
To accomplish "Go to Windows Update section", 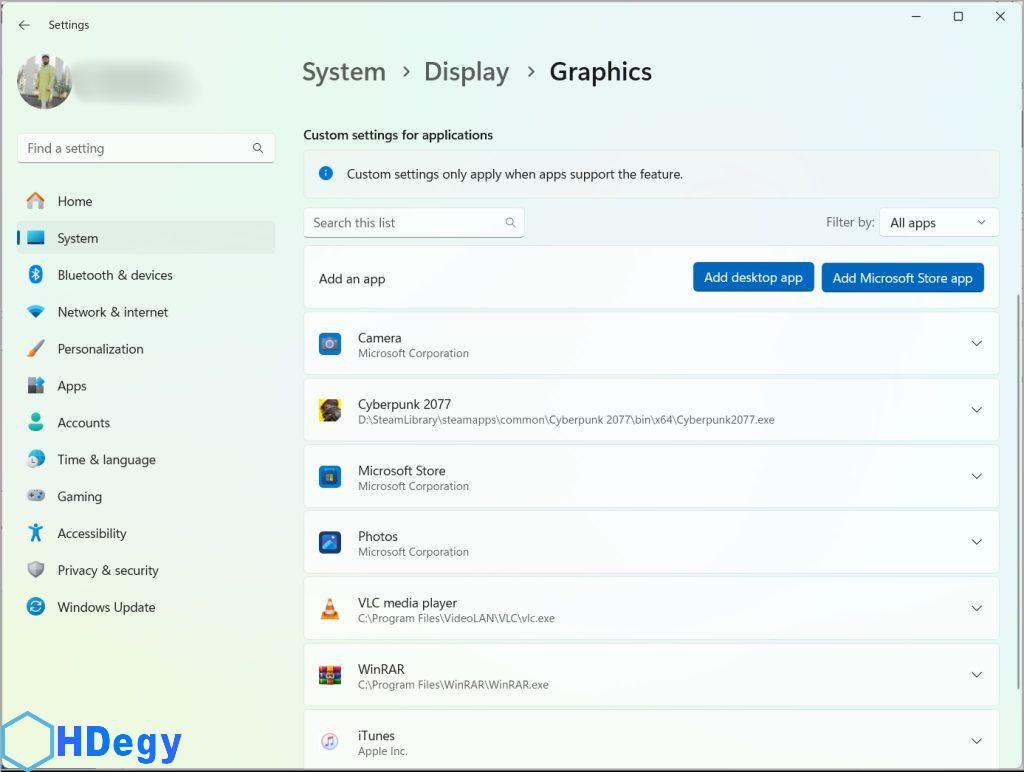I will point(106,607).
